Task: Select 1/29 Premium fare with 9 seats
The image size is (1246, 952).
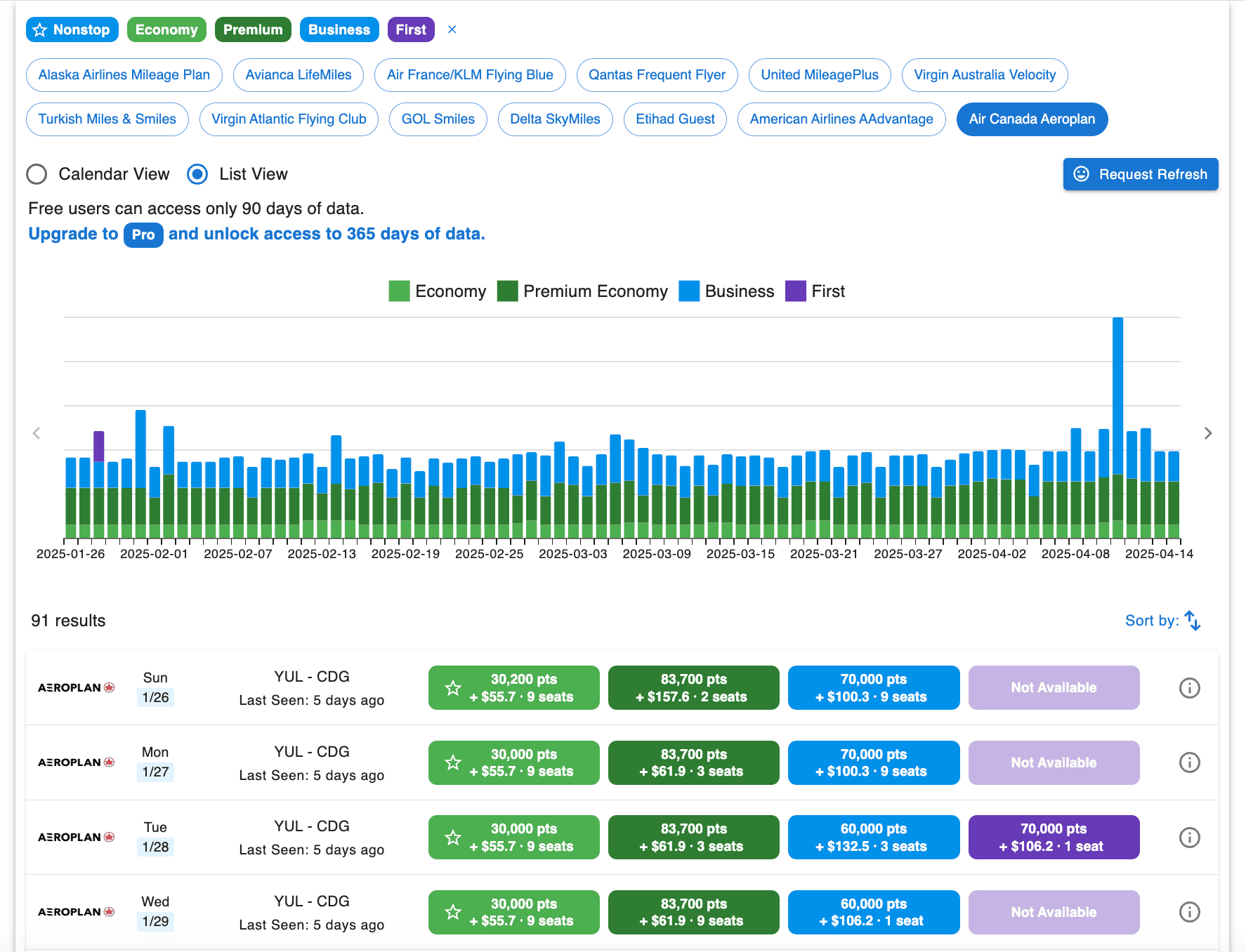Action: pyautogui.click(x=693, y=912)
